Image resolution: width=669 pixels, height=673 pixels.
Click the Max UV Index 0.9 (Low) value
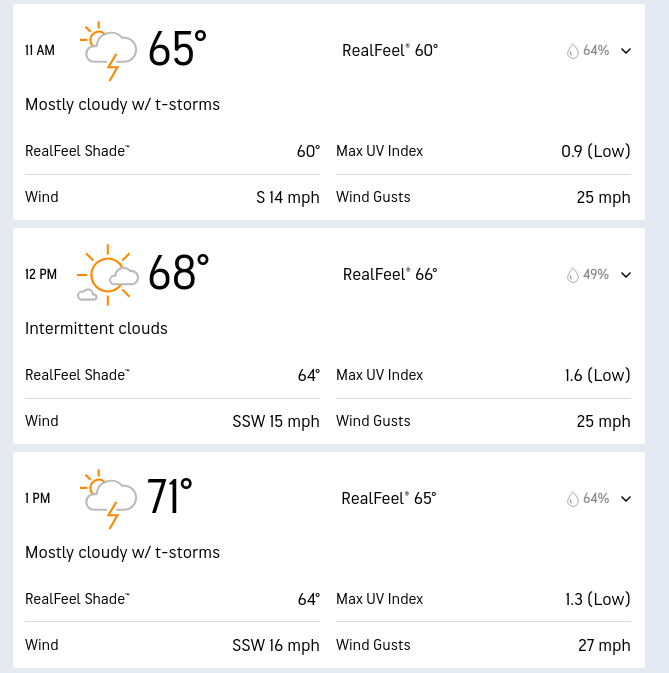(595, 151)
